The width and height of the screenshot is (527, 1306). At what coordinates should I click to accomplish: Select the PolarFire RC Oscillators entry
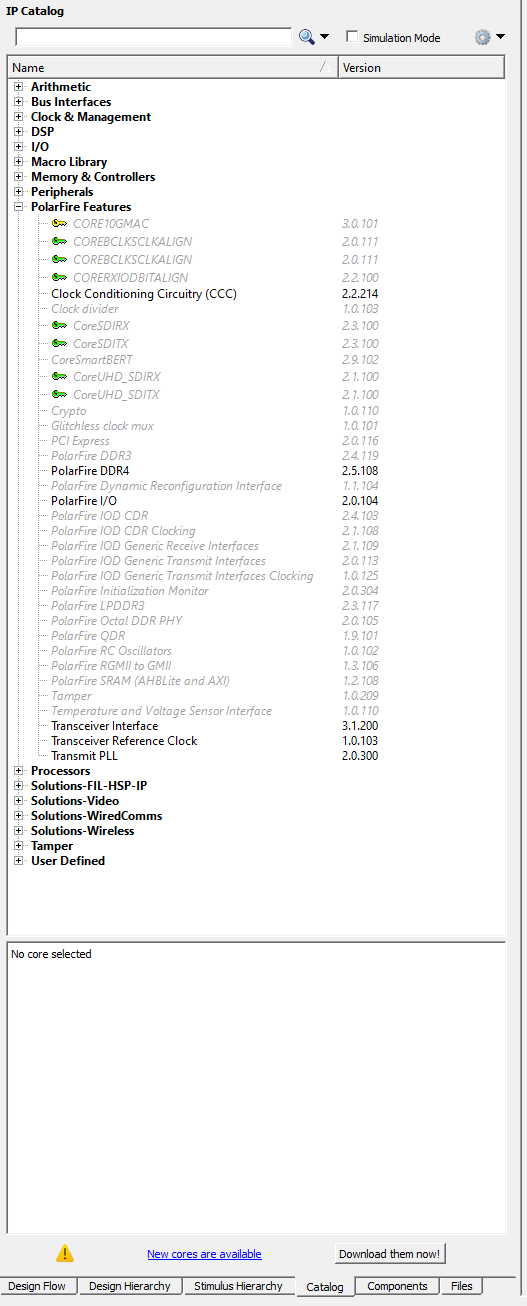coord(111,651)
